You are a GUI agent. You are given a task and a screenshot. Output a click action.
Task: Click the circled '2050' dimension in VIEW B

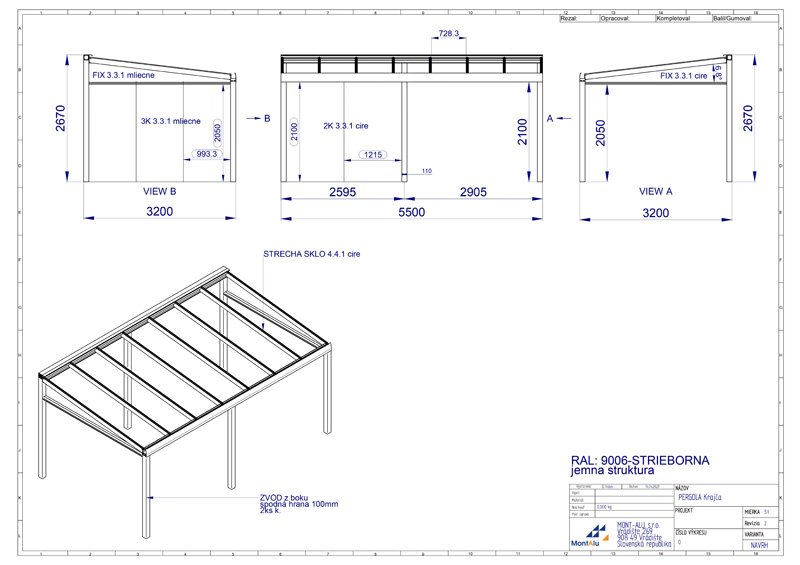click(x=217, y=133)
